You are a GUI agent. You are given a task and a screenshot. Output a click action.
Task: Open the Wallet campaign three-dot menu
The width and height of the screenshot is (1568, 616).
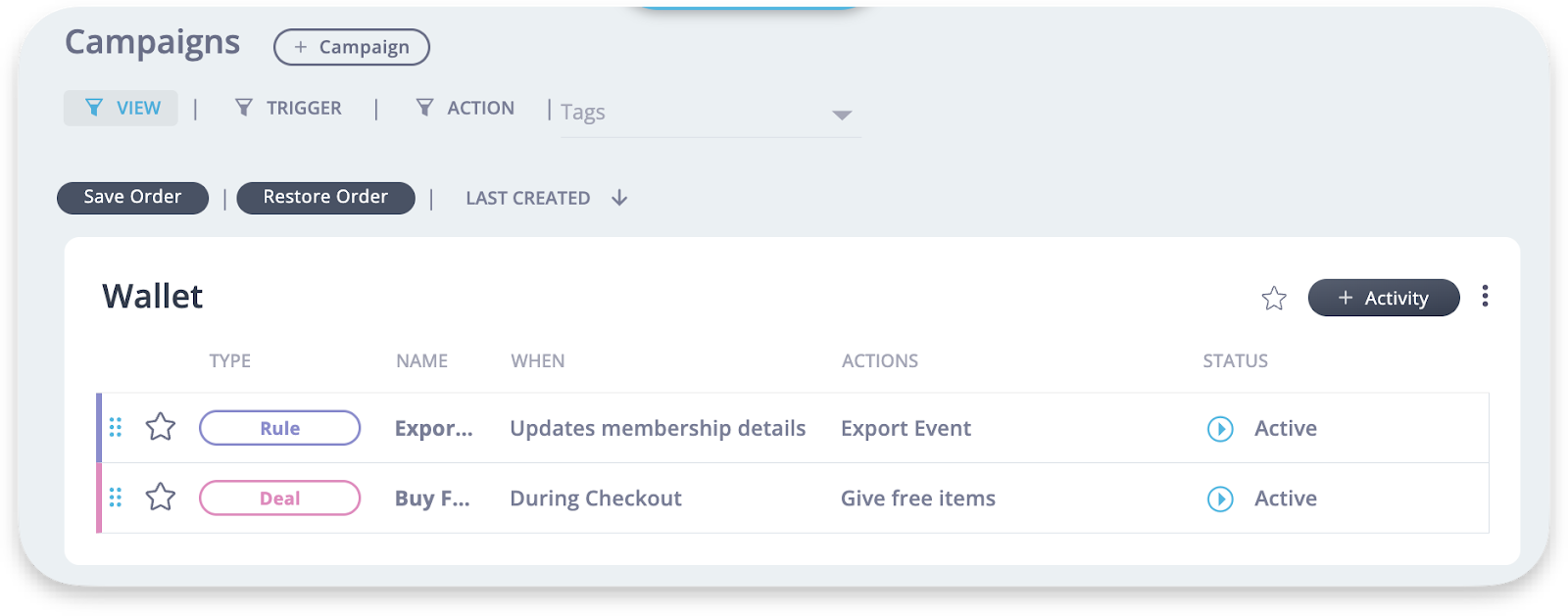pyautogui.click(x=1485, y=296)
